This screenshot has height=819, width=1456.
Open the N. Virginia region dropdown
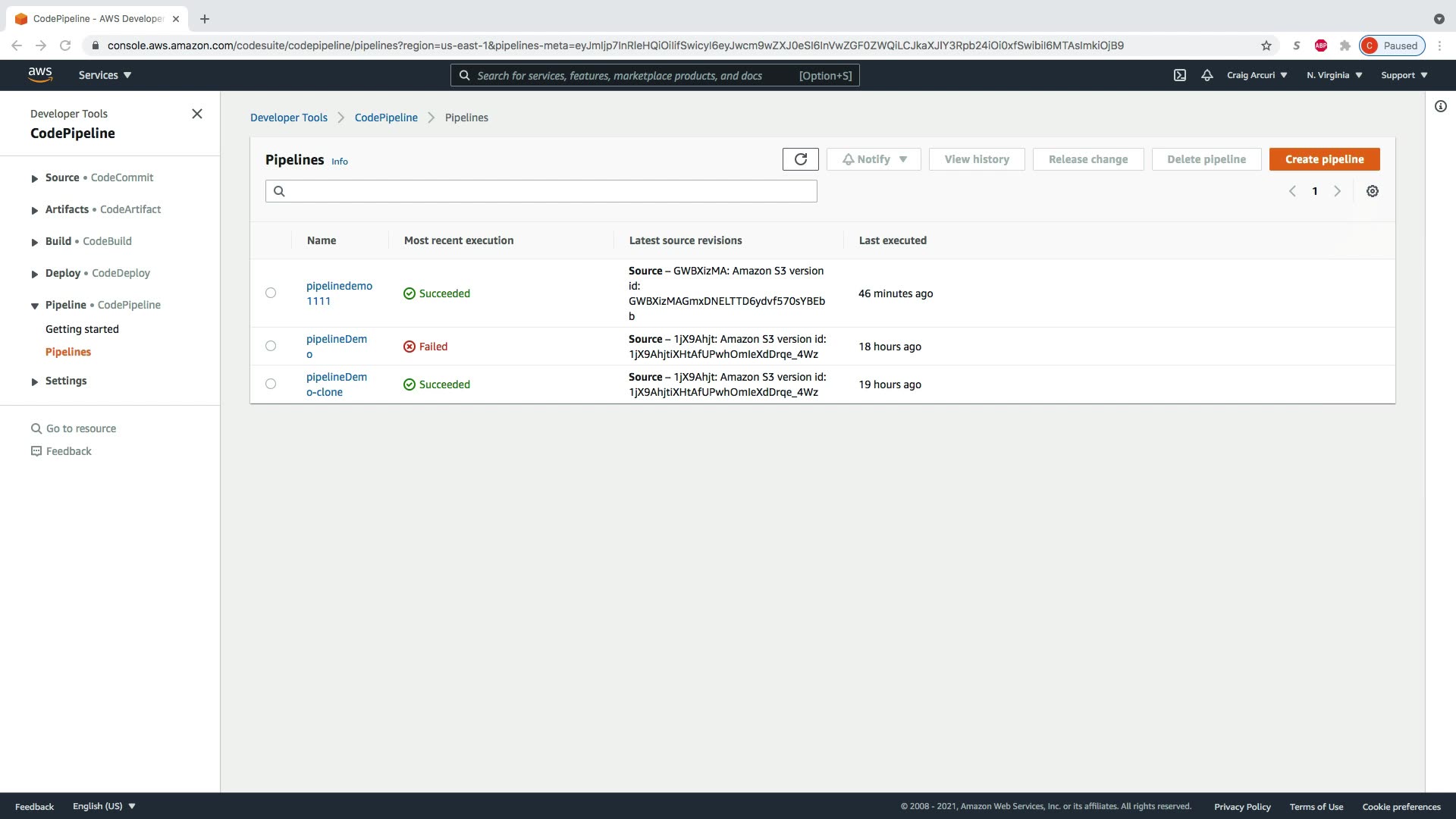tap(1334, 75)
